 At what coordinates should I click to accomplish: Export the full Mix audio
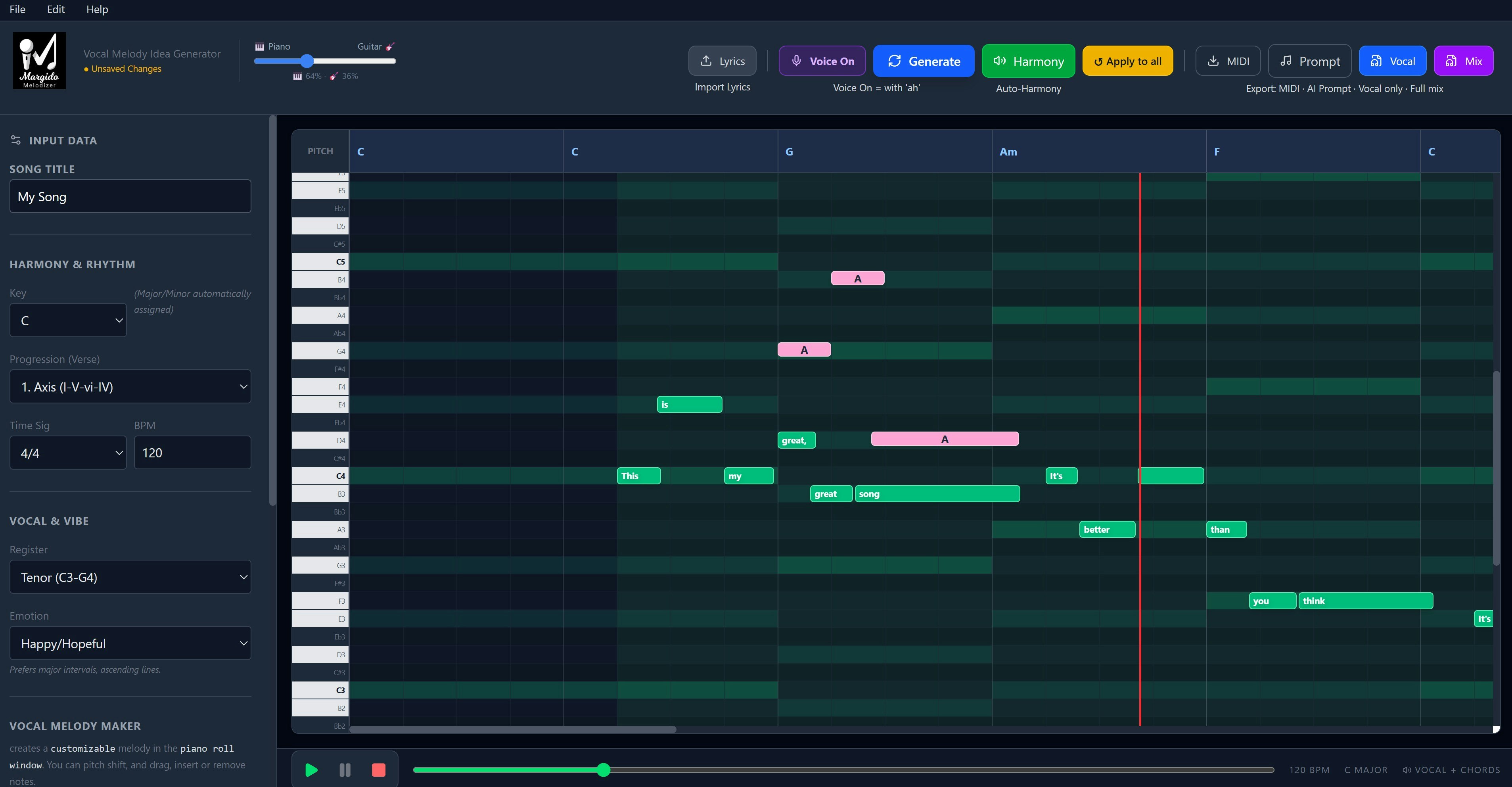tap(1463, 61)
